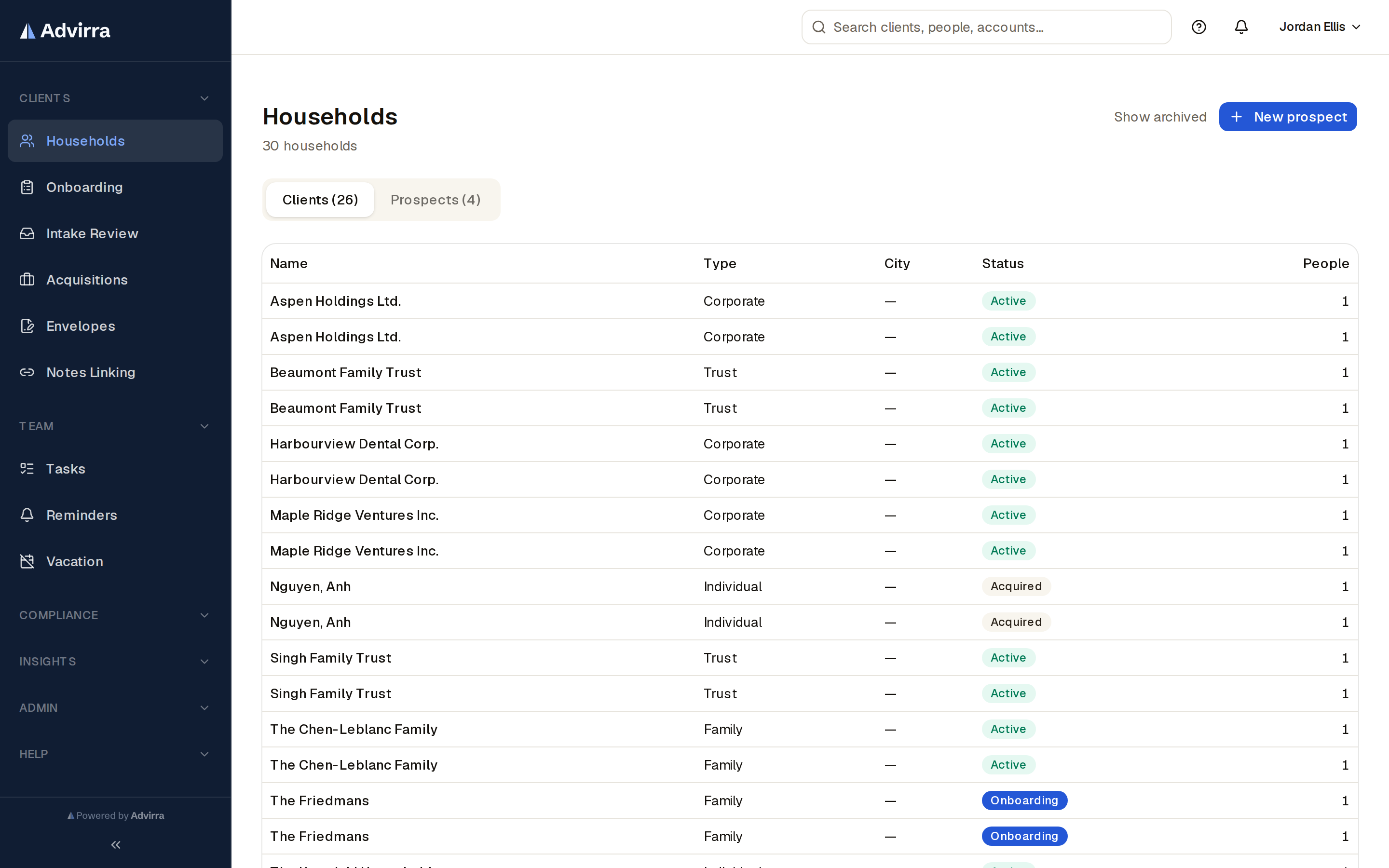Collapse sidebar with double chevron icon
1389x868 pixels.
(115, 844)
